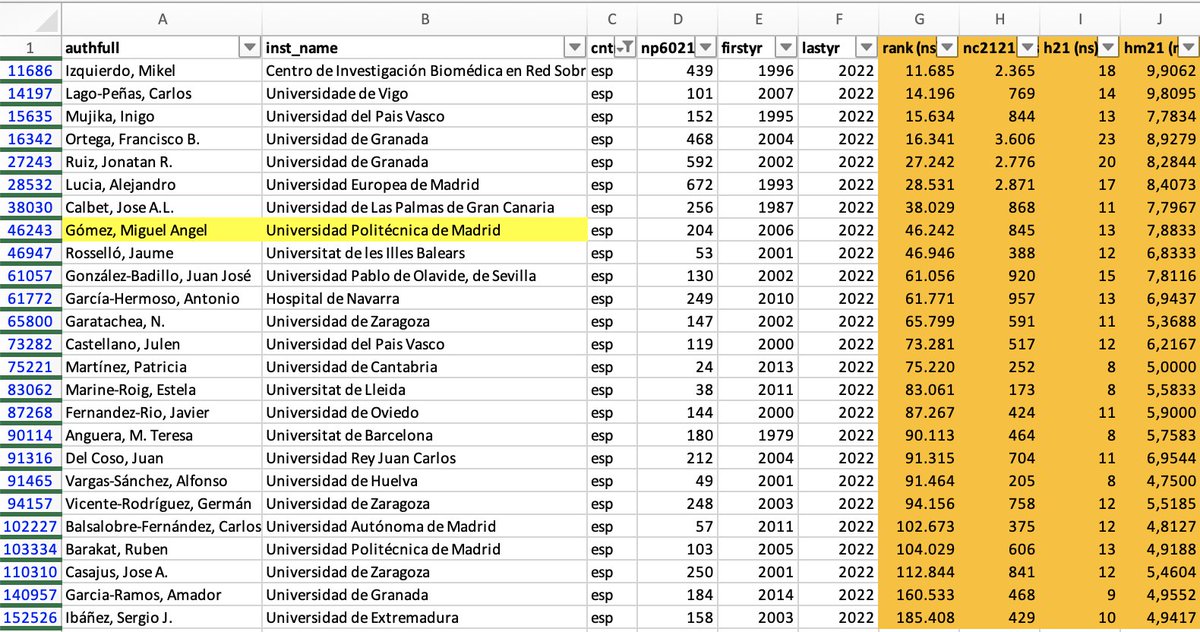This screenshot has width=1200, height=632.
Task: Open the authfull column filter dropdown
Action: click(x=249, y=48)
